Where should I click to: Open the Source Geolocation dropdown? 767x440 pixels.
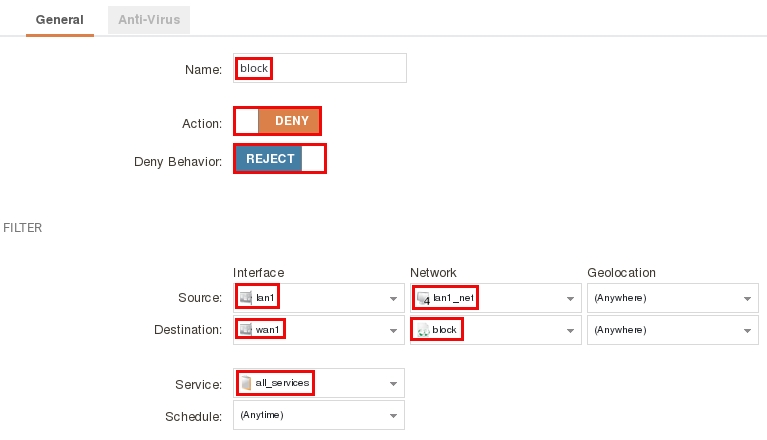[747, 298]
